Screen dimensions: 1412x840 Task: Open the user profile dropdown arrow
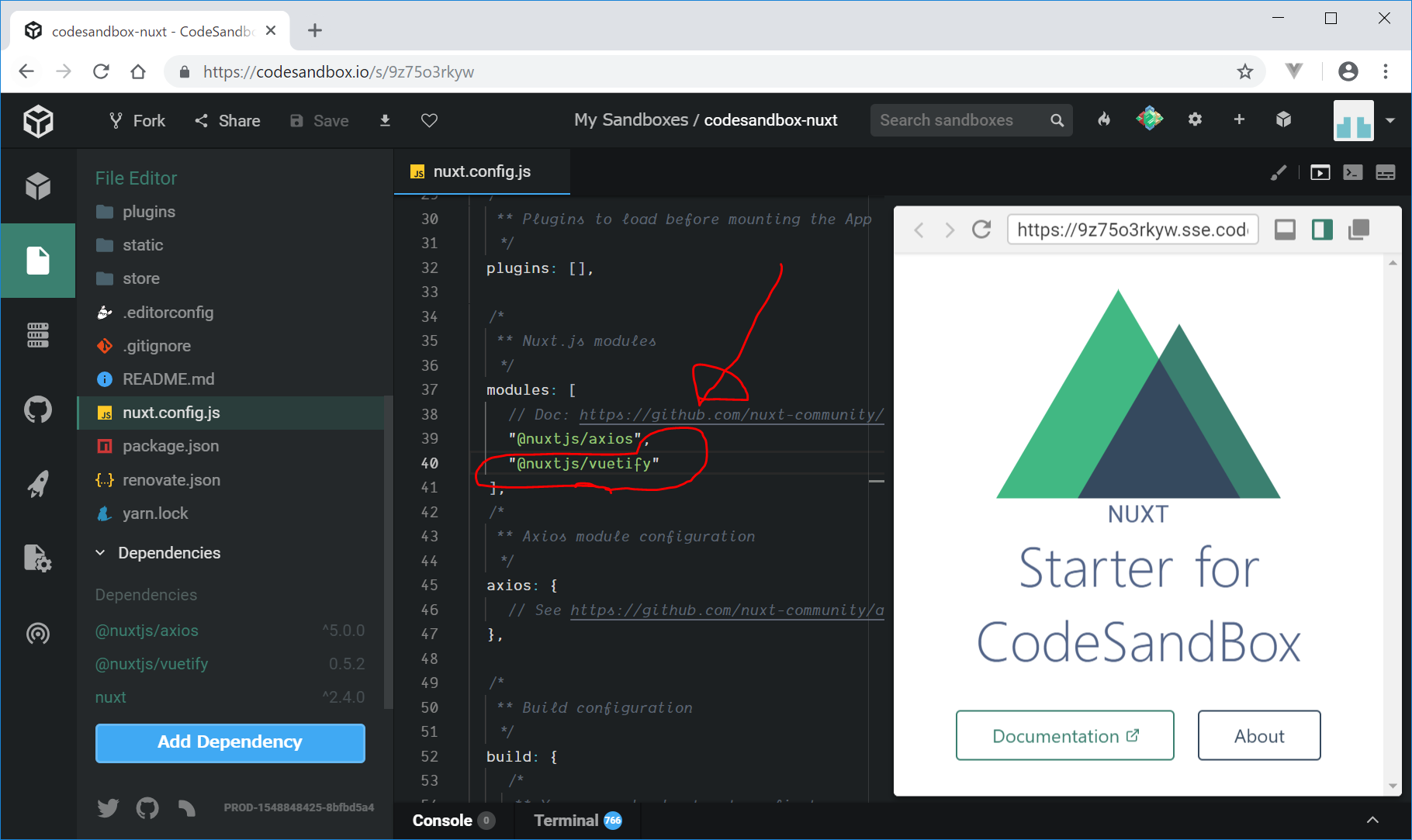[1390, 120]
